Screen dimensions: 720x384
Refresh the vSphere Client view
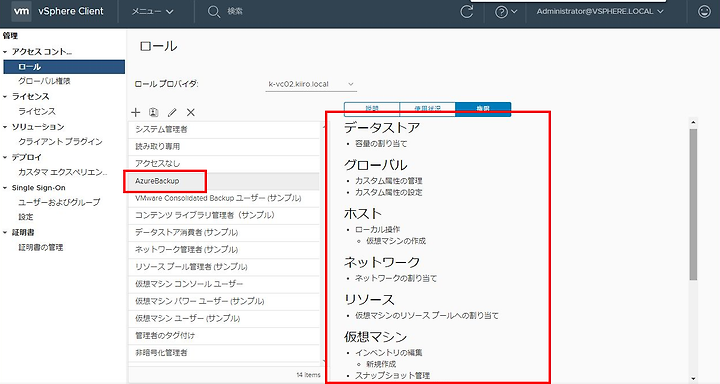[467, 11]
